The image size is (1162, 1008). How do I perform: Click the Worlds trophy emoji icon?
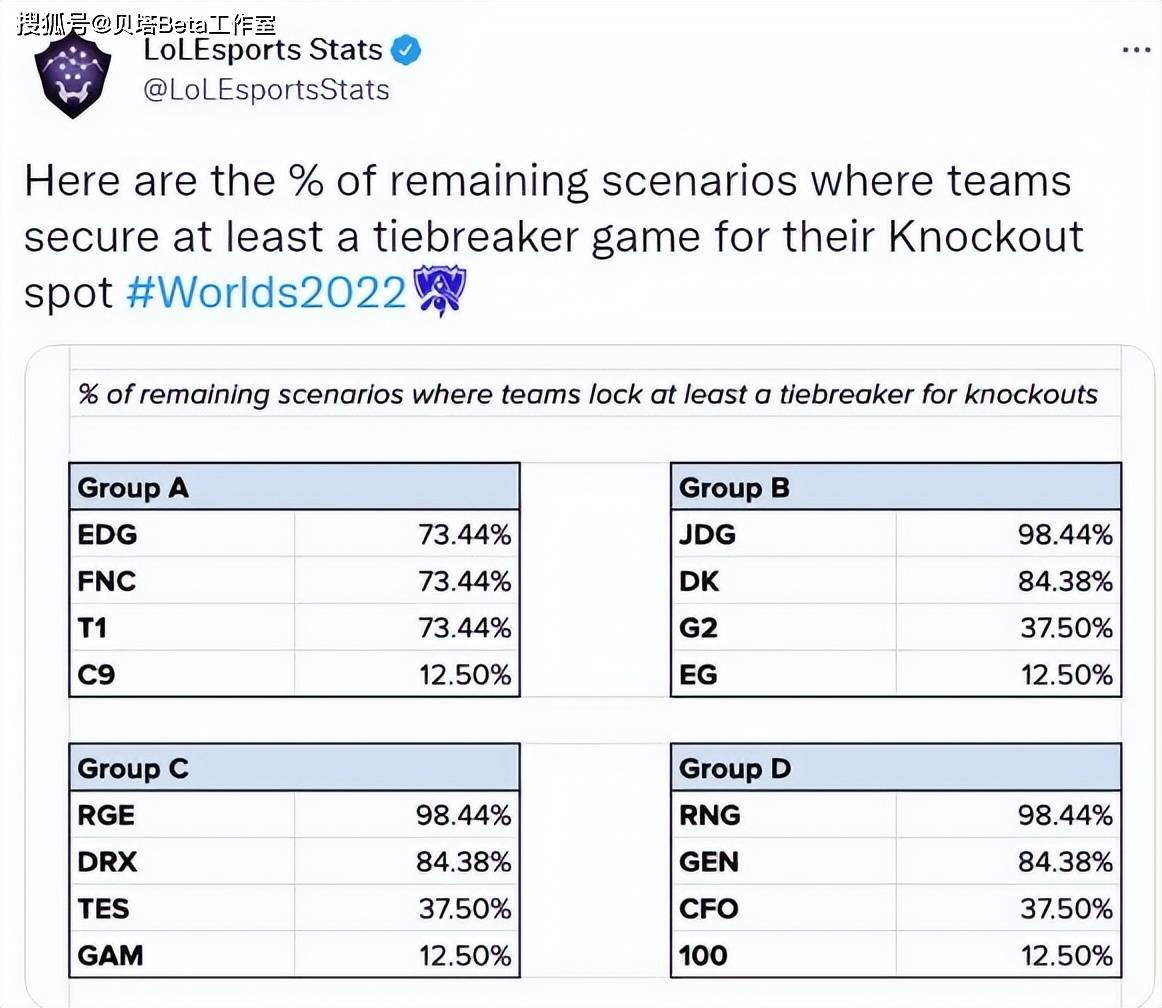[439, 290]
